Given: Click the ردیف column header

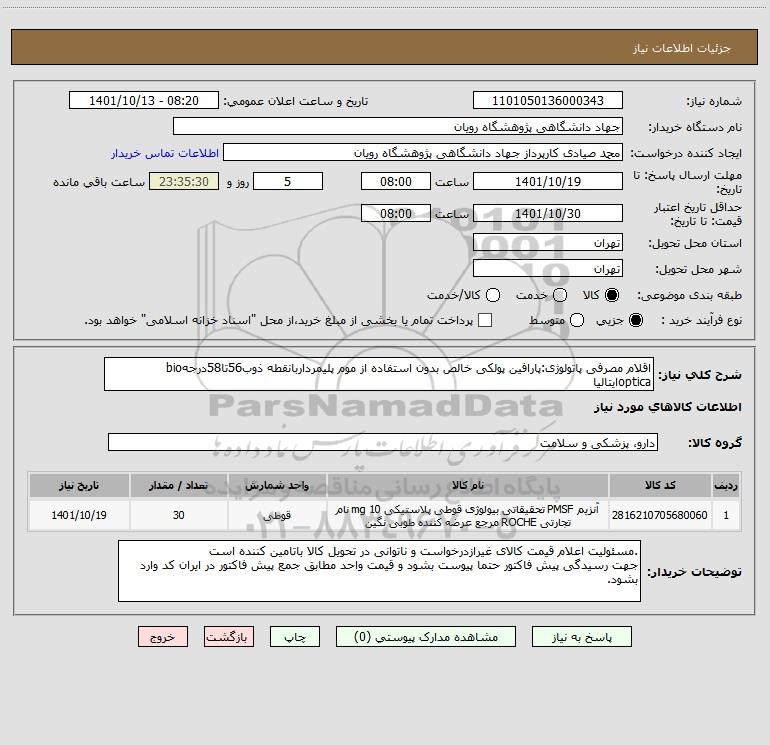Looking at the screenshot, I should [x=726, y=485].
